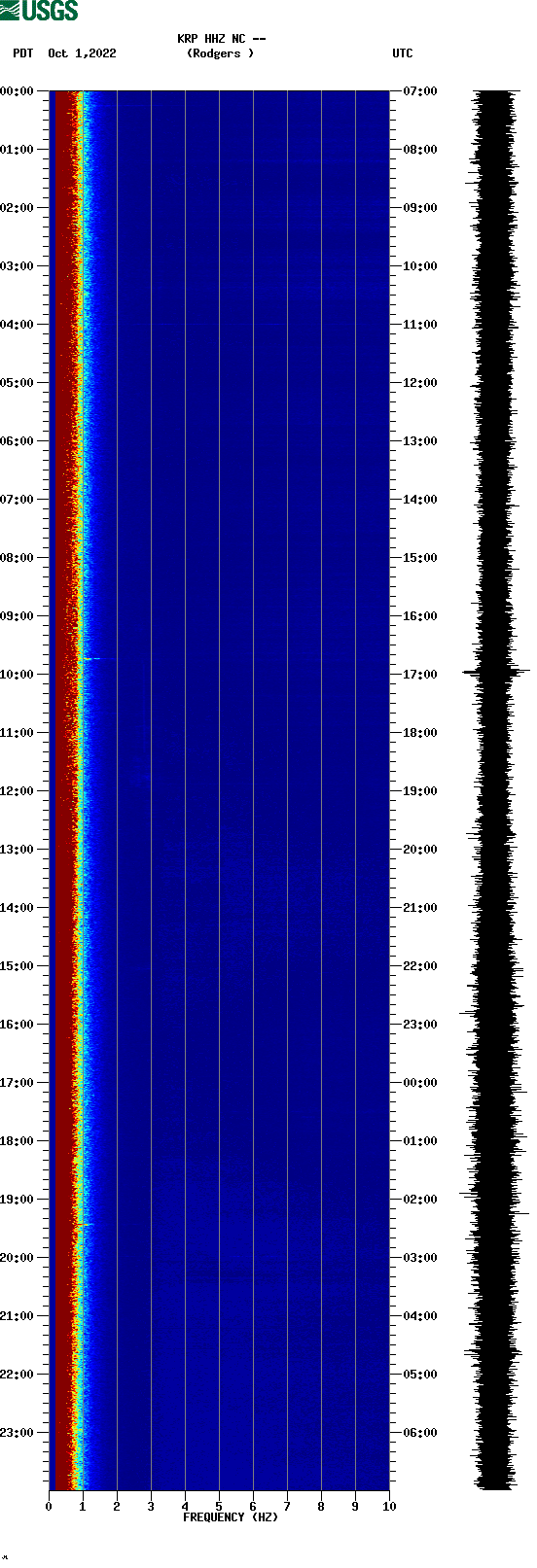This screenshot has width=537, height=1568.
Task: Click the 19:00 UTC time label
Action: [x=420, y=791]
